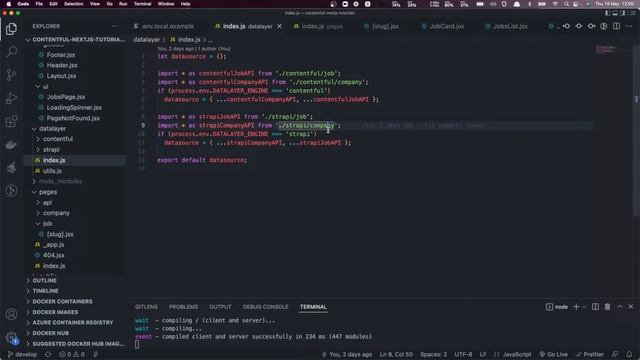The image size is (640, 360).
Task: Switch to the [slug].jsx tab
Action: (381, 26)
